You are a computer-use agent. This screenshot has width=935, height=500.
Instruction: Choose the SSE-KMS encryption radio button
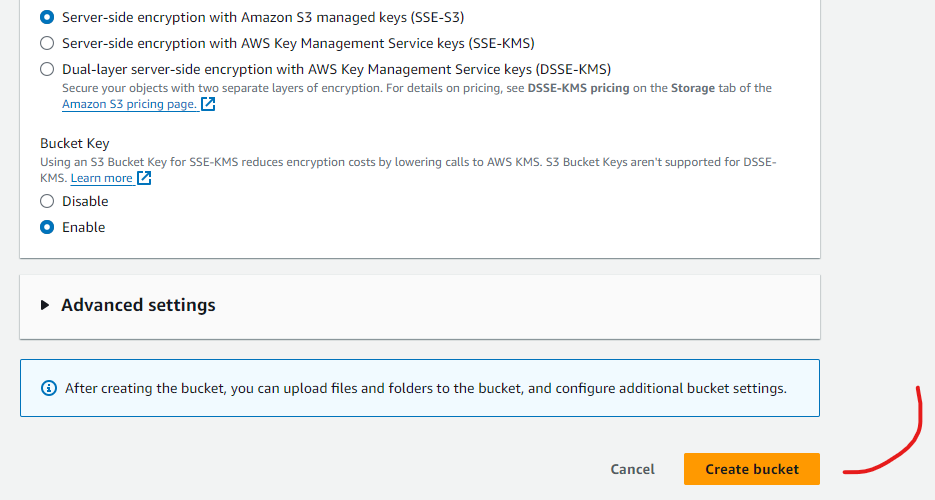point(47,43)
